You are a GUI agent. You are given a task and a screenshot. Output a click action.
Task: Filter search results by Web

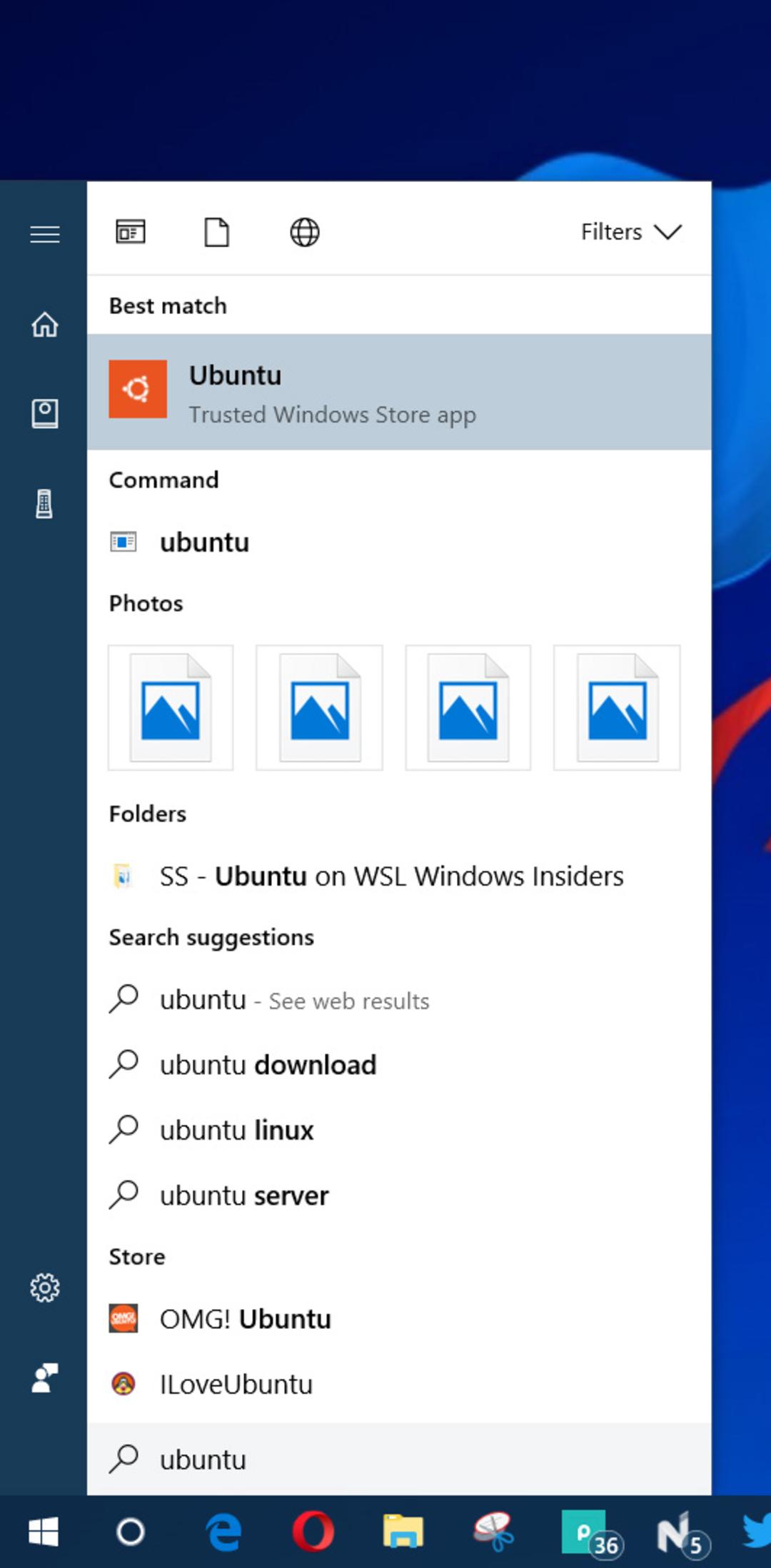(305, 232)
